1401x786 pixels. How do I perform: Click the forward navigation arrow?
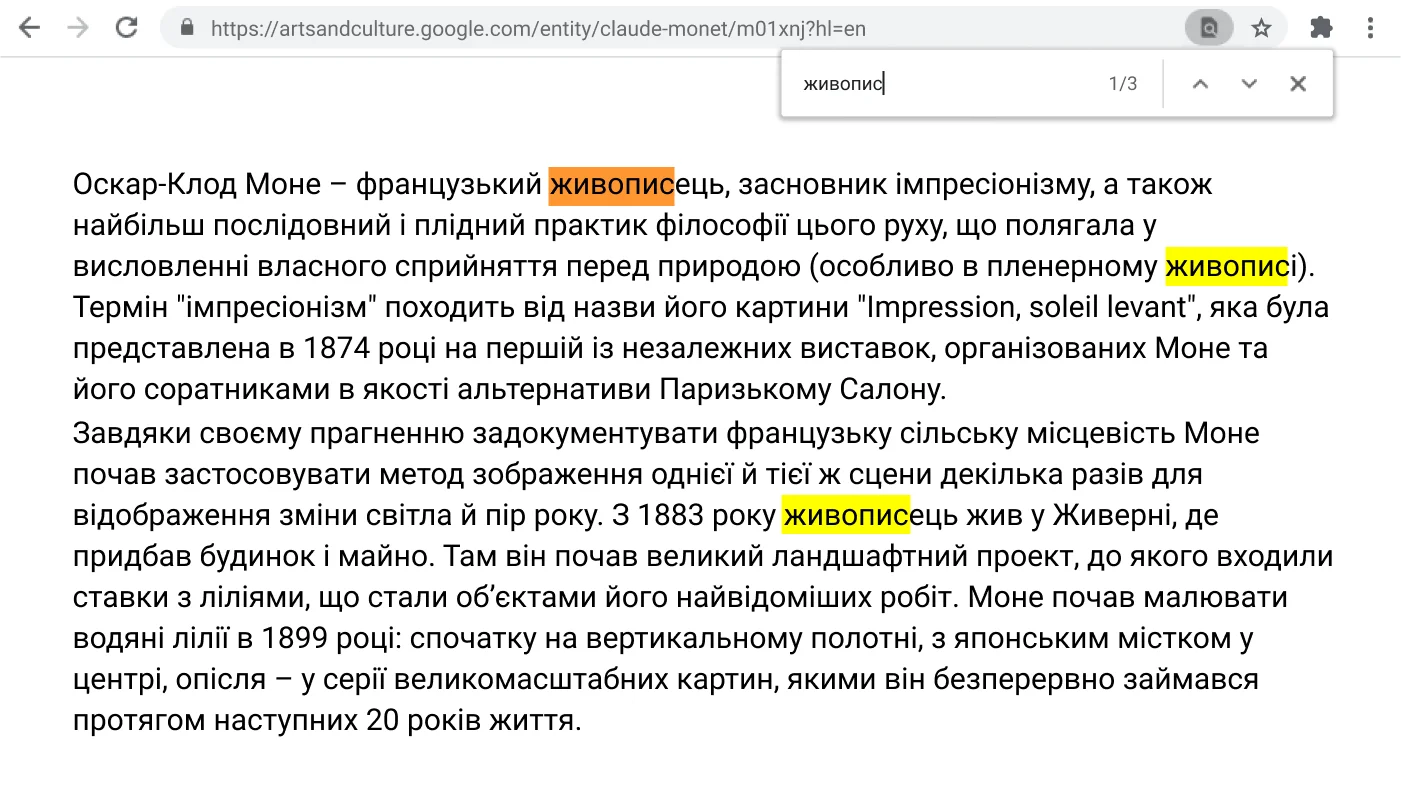click(x=77, y=27)
